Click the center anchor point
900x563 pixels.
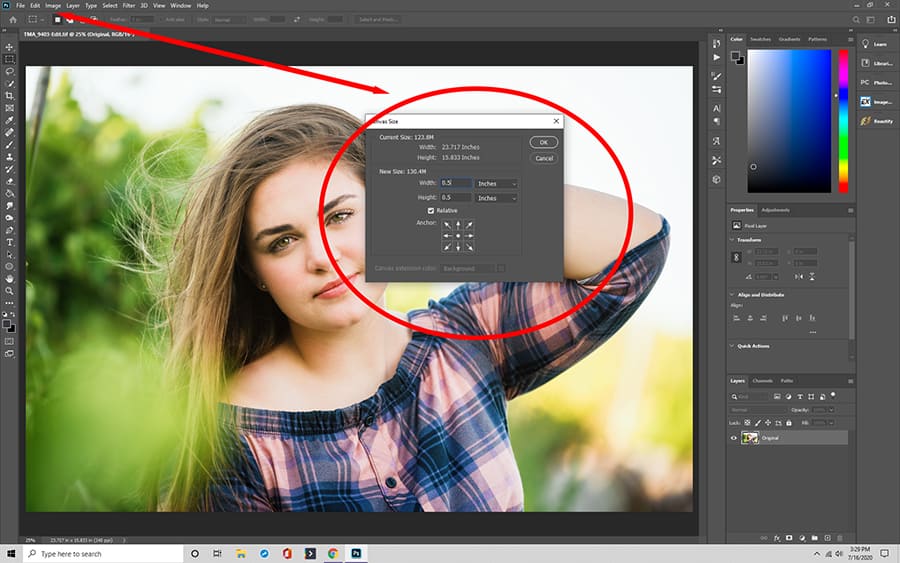click(458, 236)
